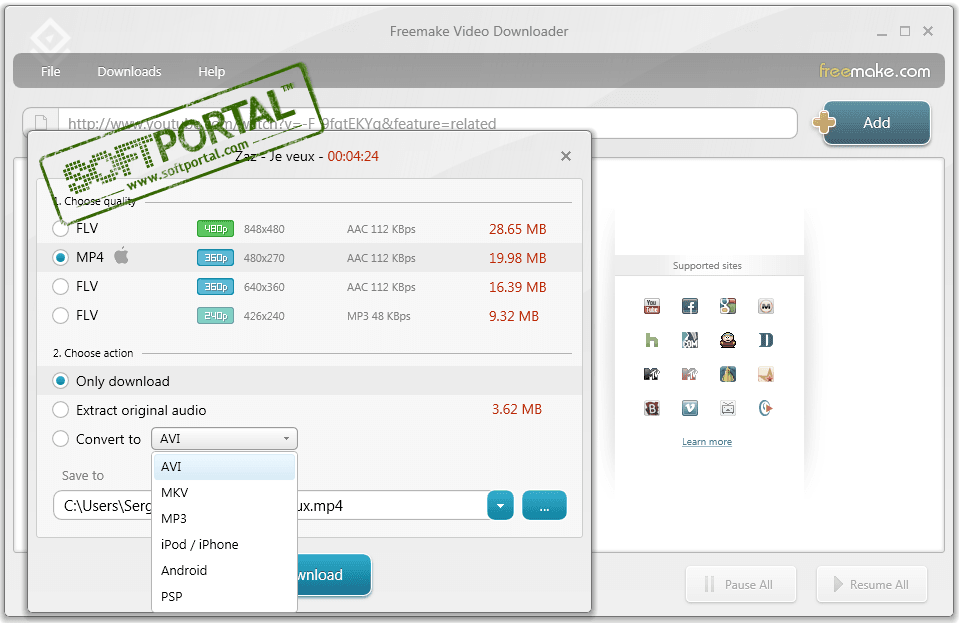Choose Extract original audio action
Viewport: 959px width, 623px height.
coord(61,410)
